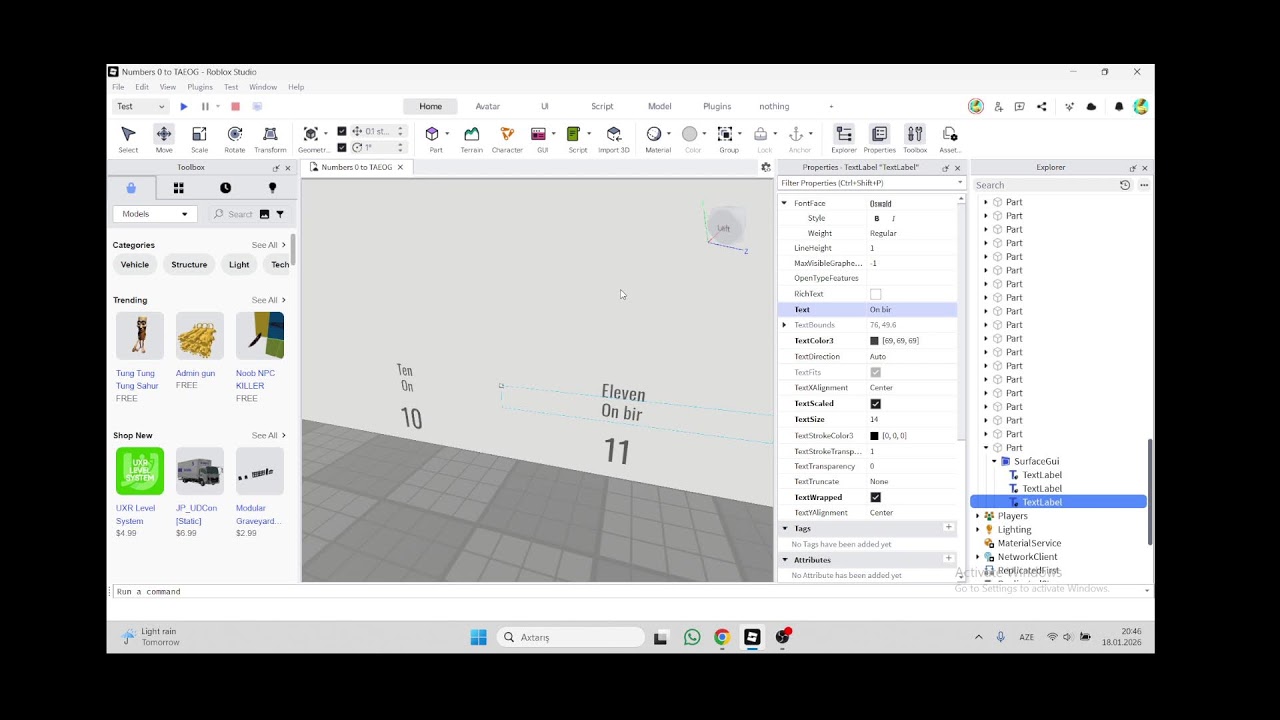Switch to the UI ribbon tab
The width and height of the screenshot is (1280, 720).
[545, 106]
